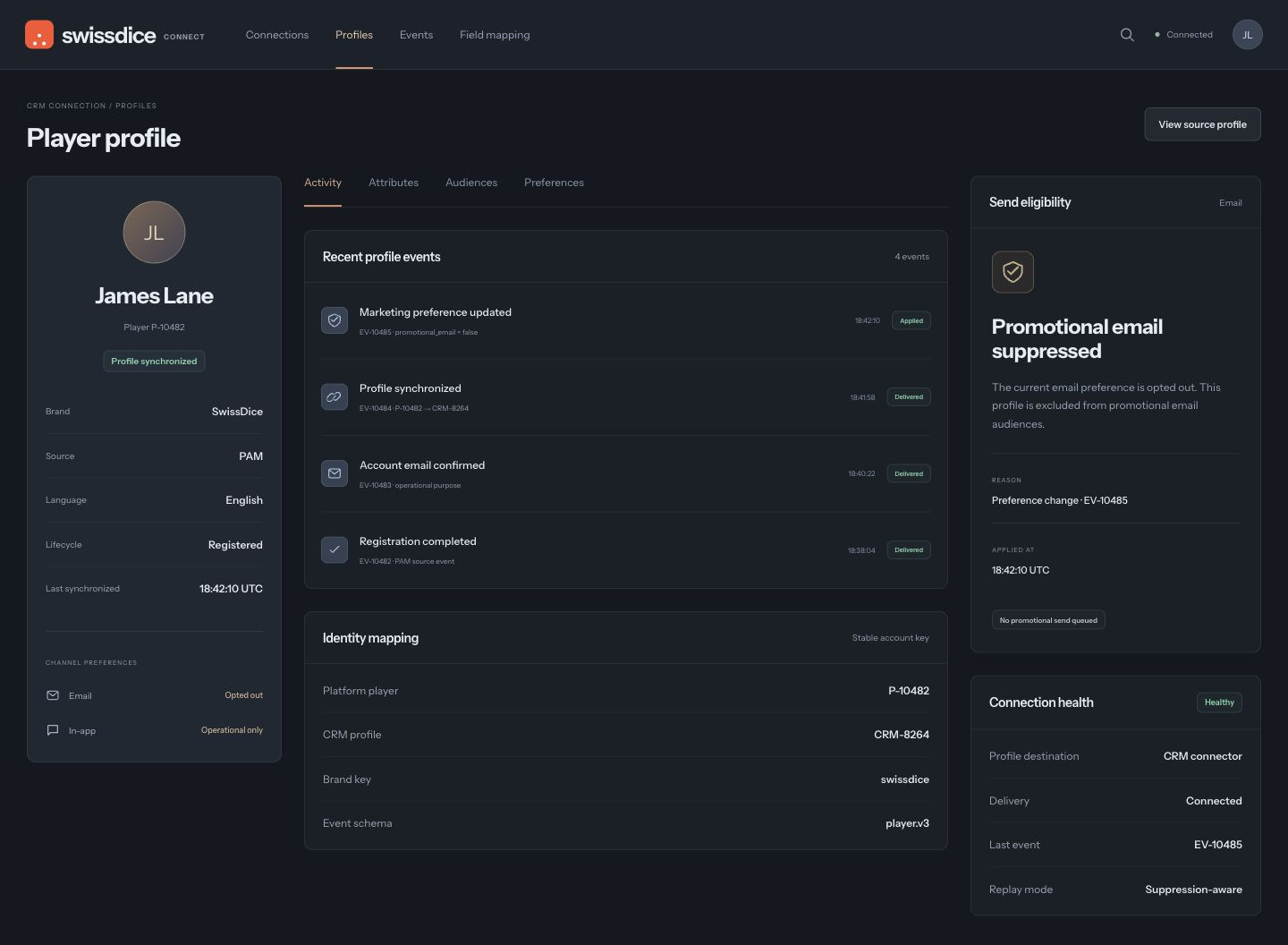Screen dimensions: 1288x945
Task: Click the Delivered badge for Profile synchronized
Action: pos(909,396)
